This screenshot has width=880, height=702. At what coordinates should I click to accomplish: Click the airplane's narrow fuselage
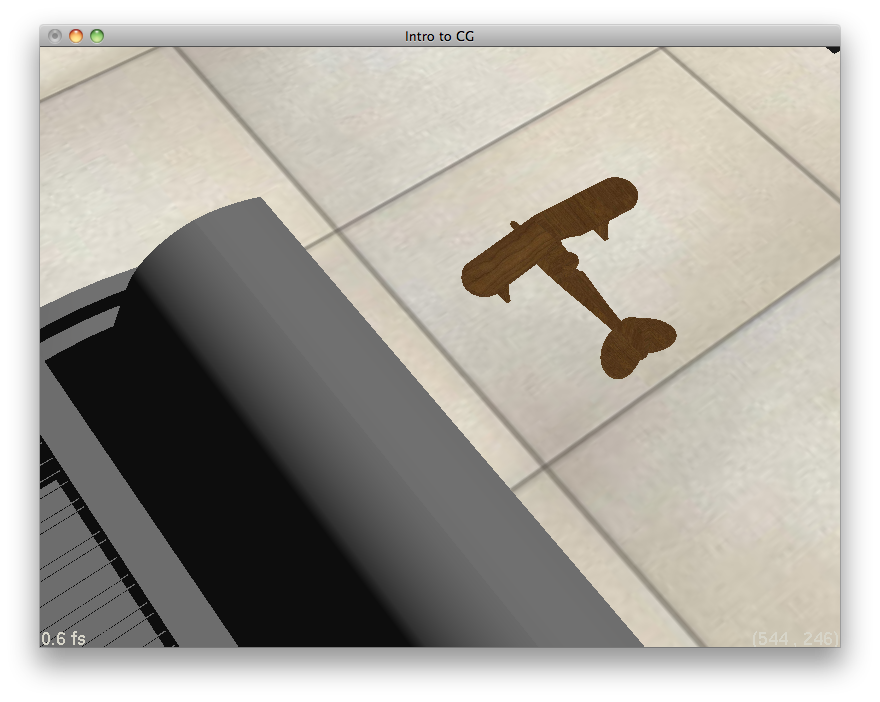[x=594, y=296]
